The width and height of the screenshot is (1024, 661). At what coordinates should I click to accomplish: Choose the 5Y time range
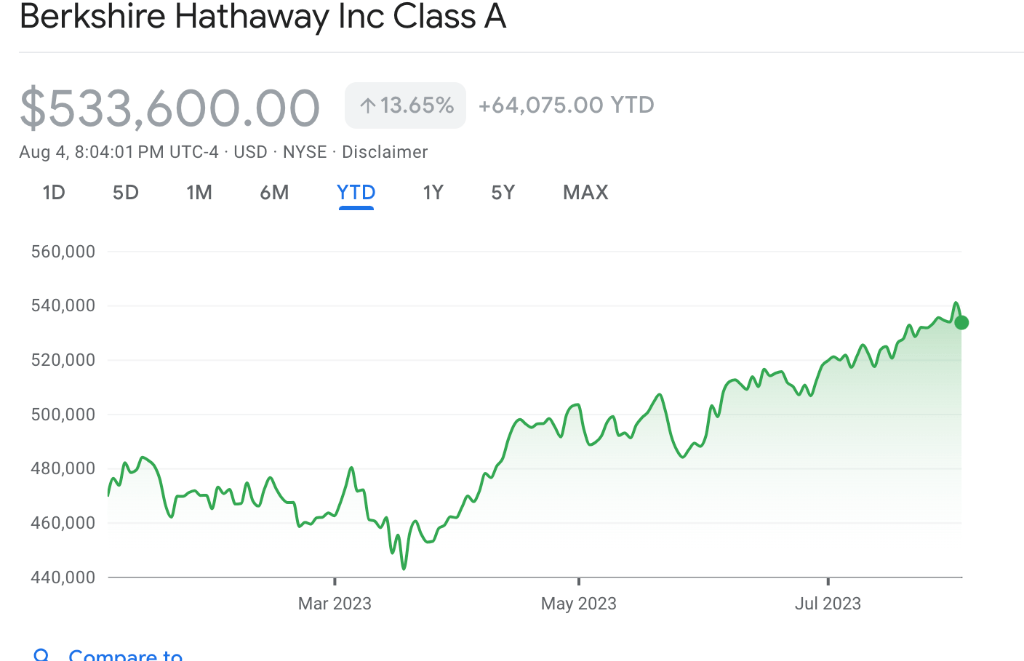[x=503, y=192]
